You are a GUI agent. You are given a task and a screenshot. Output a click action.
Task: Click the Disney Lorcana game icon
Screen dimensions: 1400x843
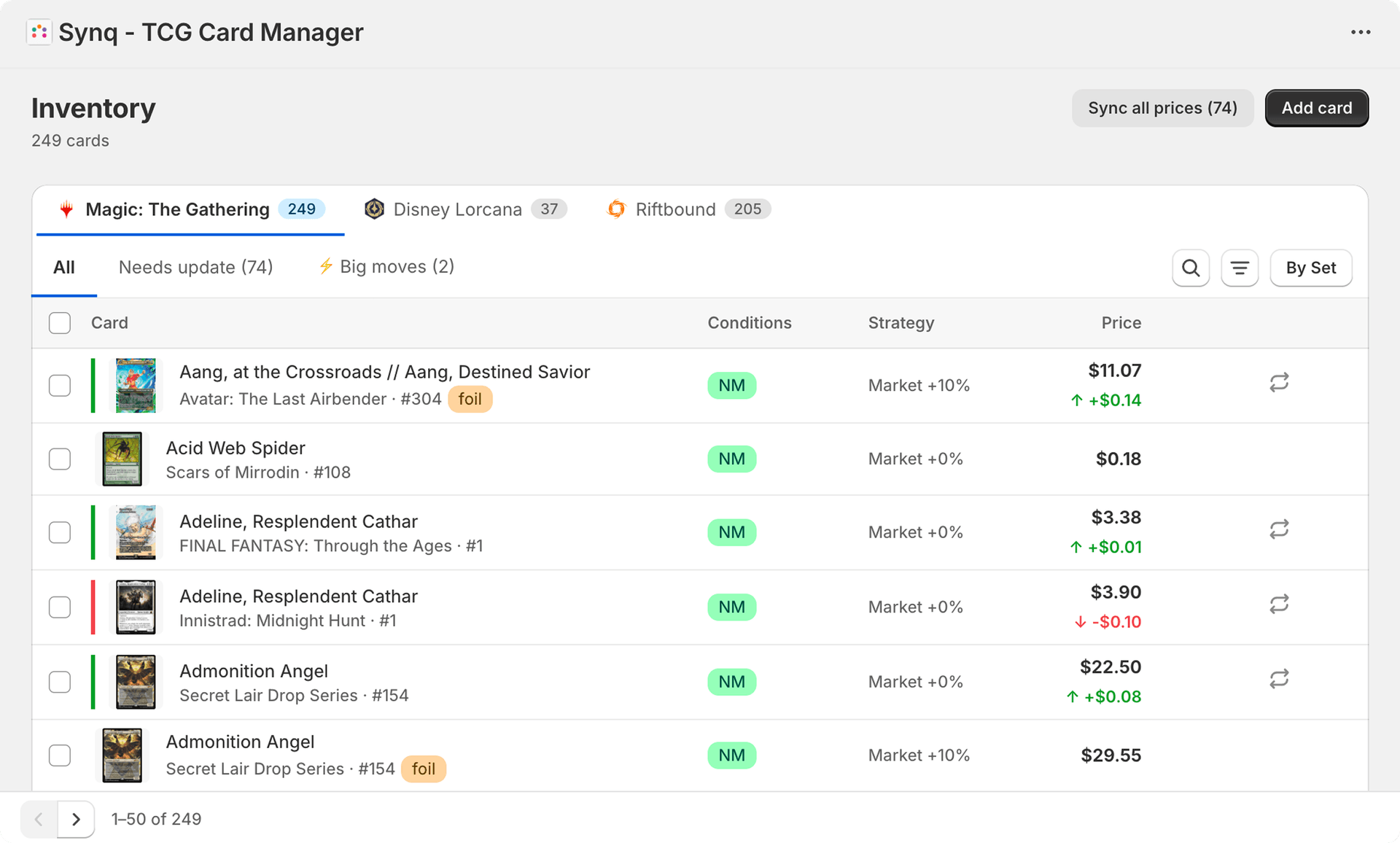pyautogui.click(x=375, y=209)
